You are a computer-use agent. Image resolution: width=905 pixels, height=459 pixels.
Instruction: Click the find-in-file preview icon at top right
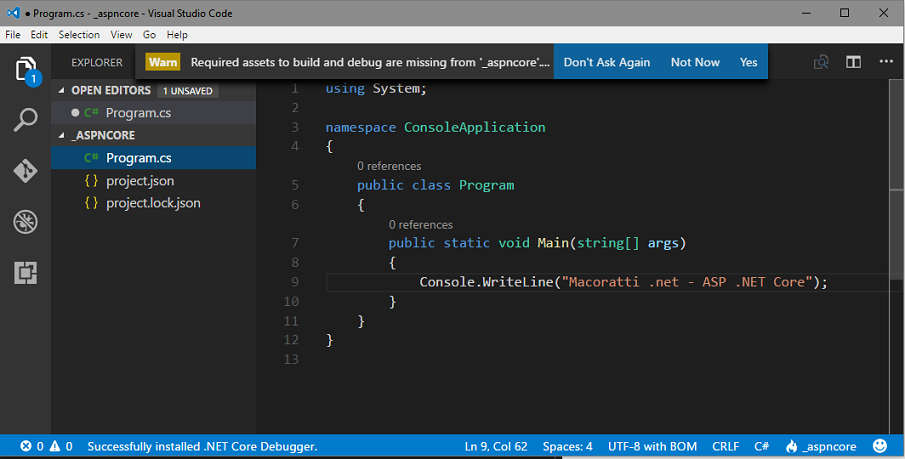coord(821,62)
